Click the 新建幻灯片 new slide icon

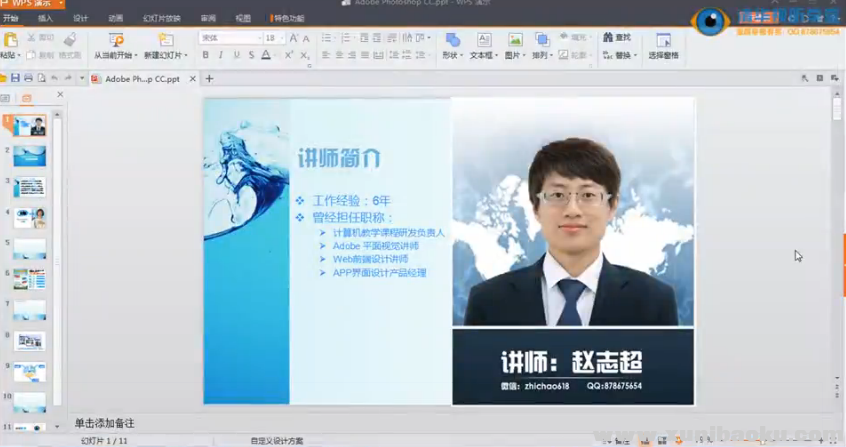click(x=165, y=41)
